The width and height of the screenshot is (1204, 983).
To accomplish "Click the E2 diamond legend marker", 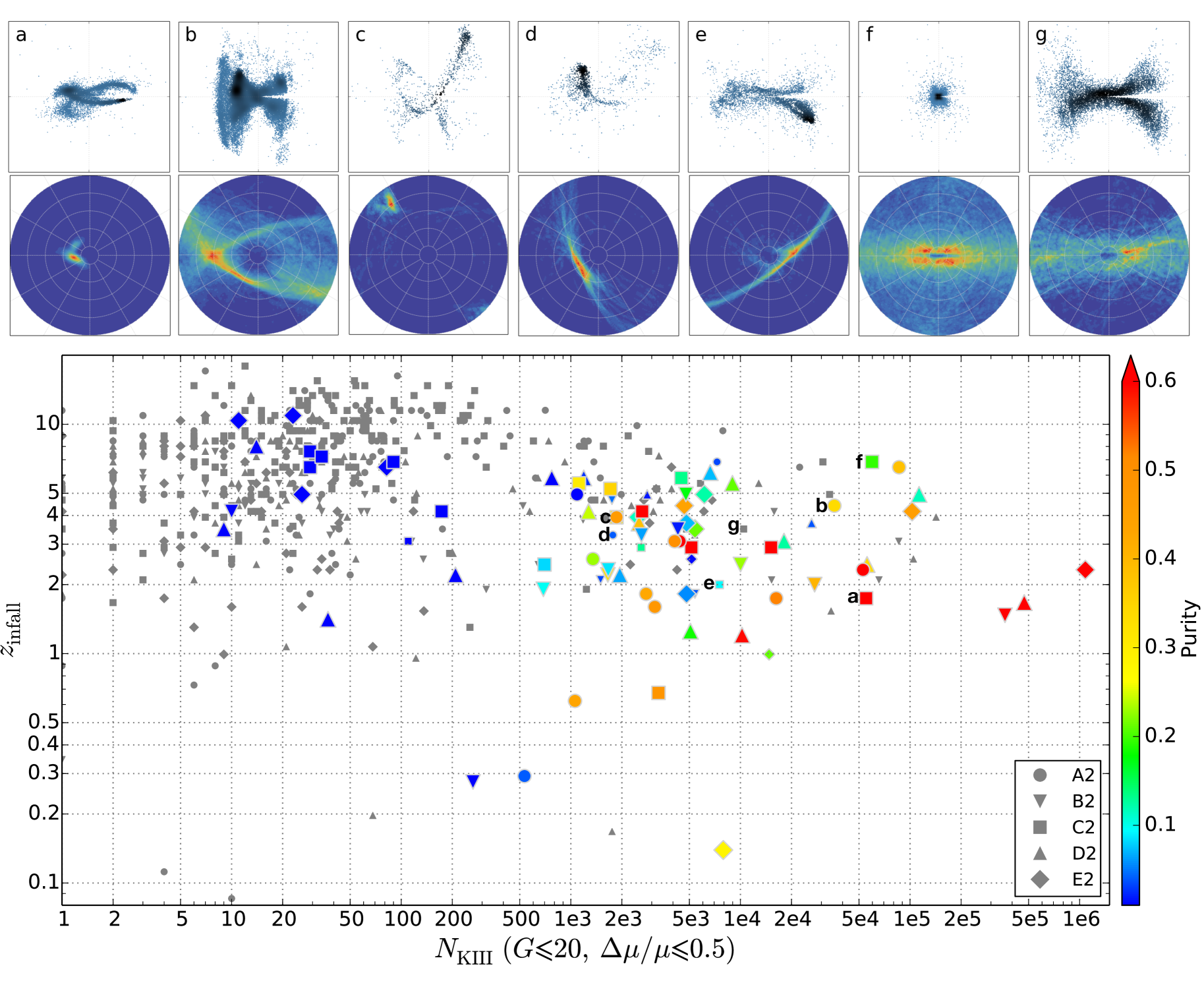I will pos(1040,879).
